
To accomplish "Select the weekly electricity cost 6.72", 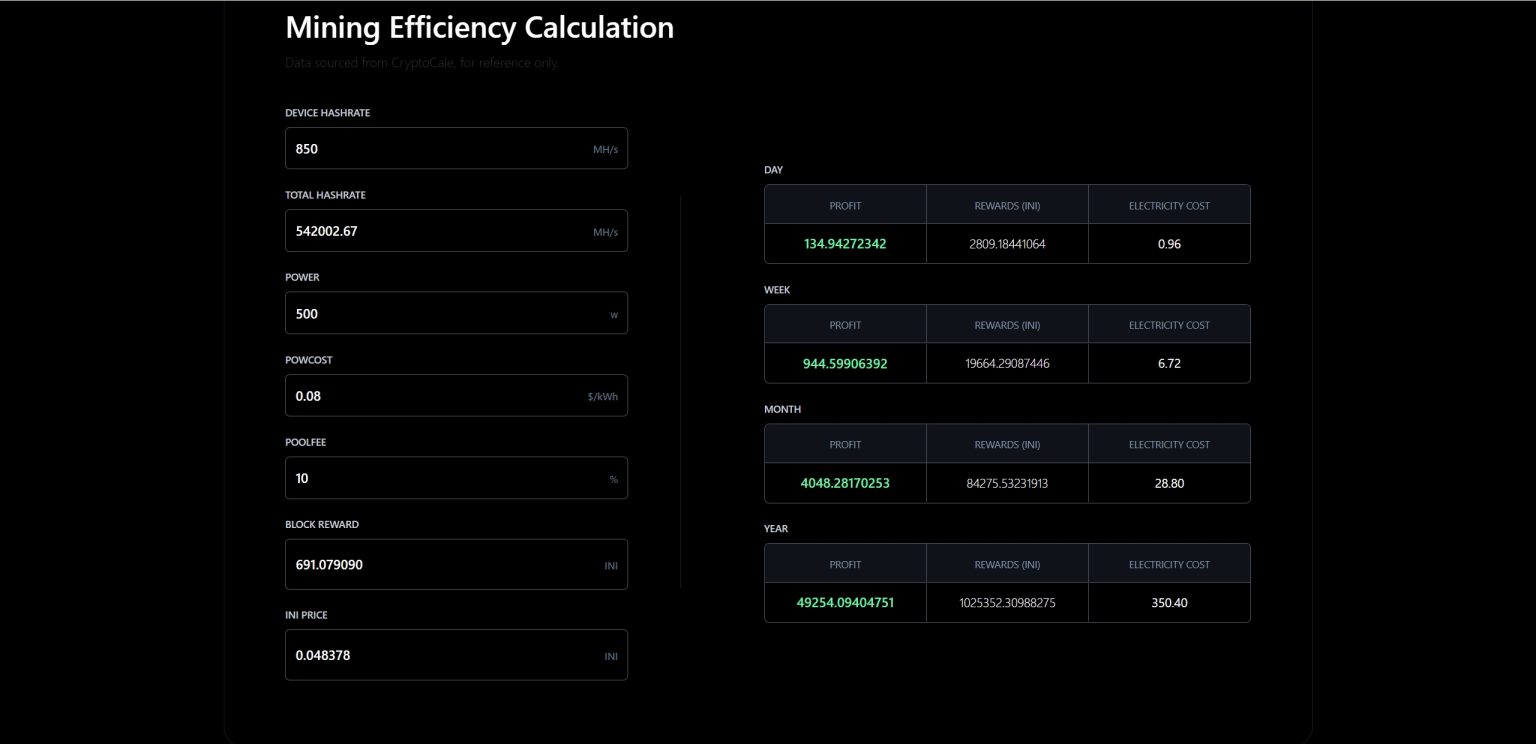I will tap(1169, 364).
